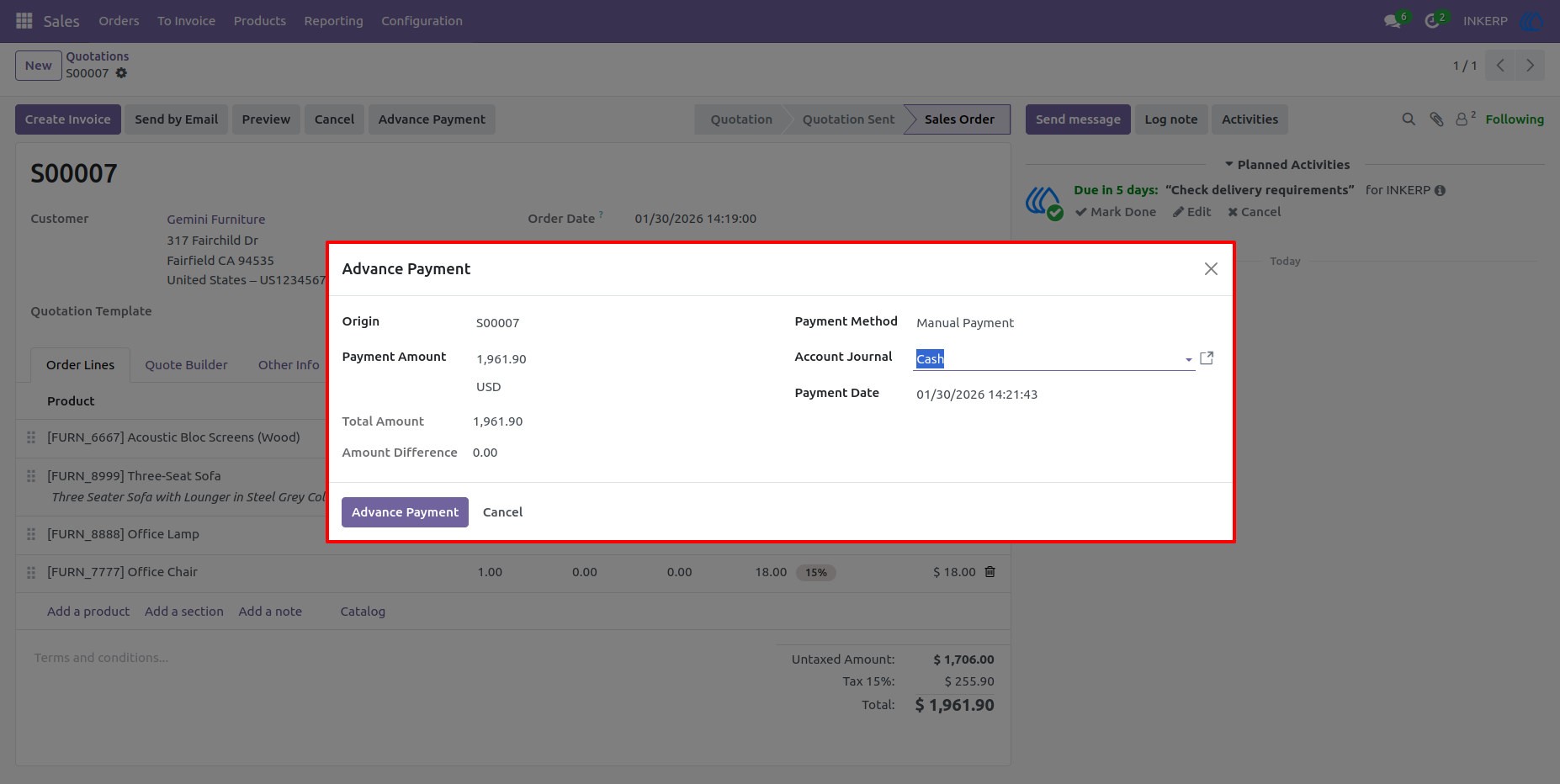The height and width of the screenshot is (784, 1560).
Task: Open the conversations messages icon
Action: pyautogui.click(x=1393, y=21)
